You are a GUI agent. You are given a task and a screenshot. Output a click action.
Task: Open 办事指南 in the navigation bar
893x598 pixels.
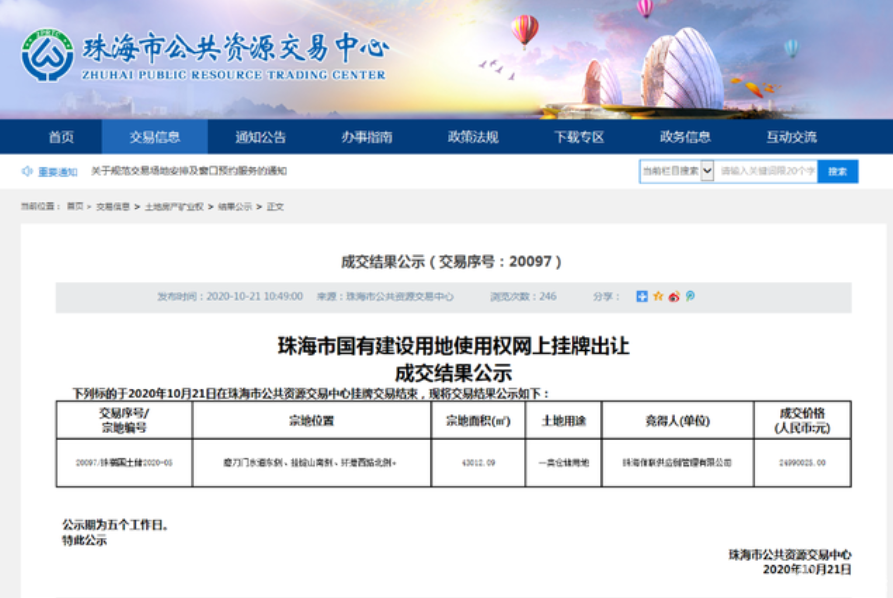(367, 137)
